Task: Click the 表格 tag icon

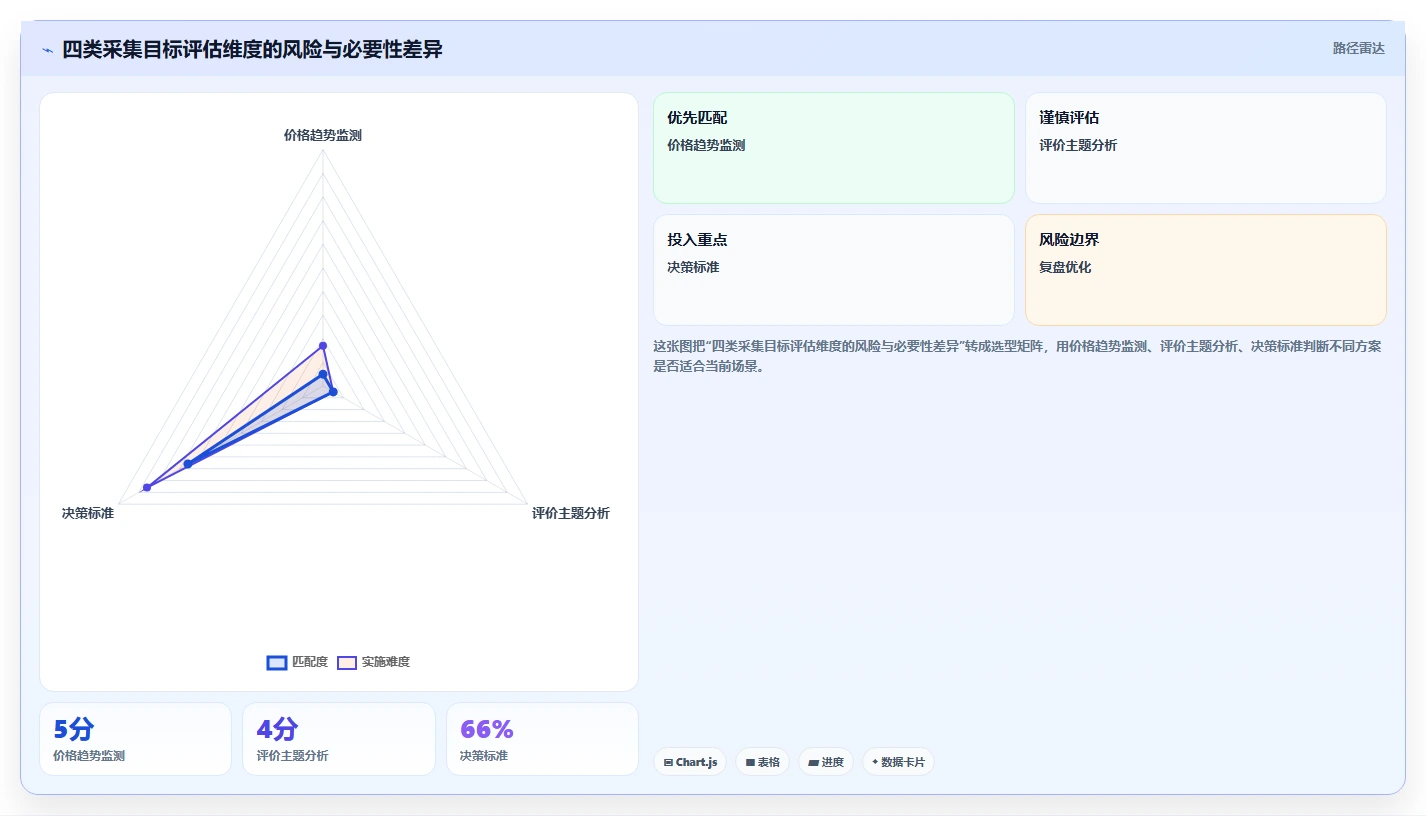Action: (750, 762)
